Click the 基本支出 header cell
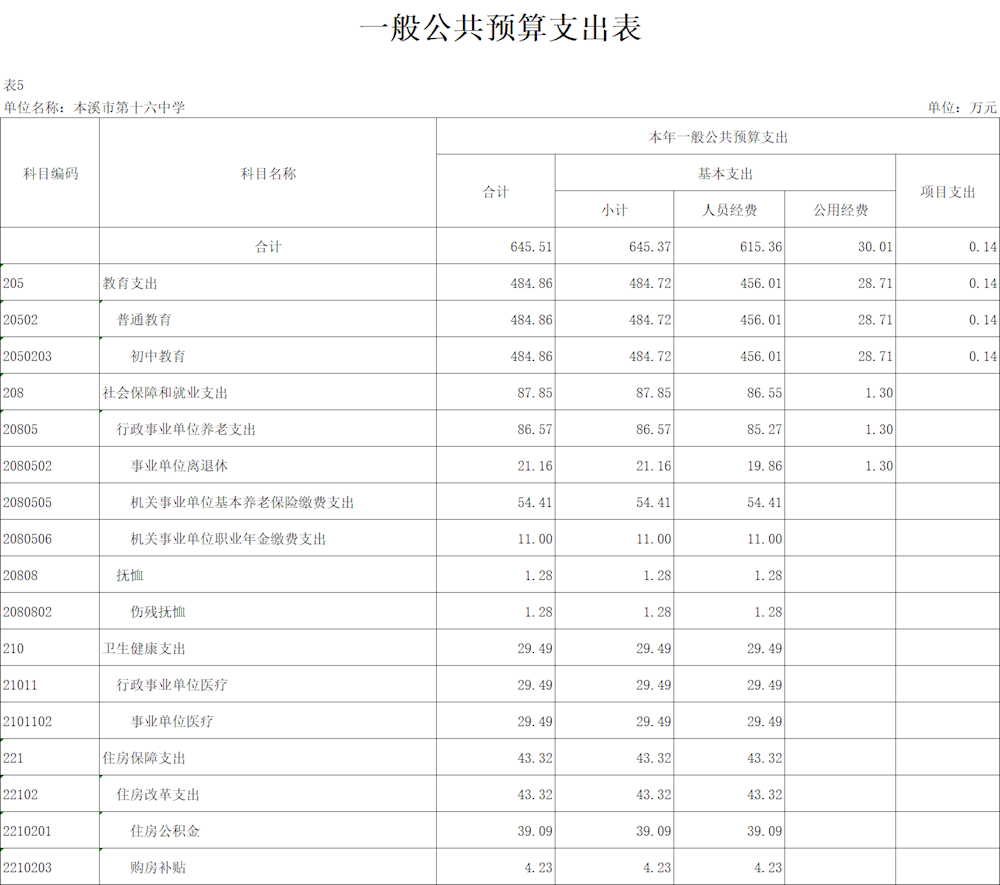This screenshot has width=1000, height=885. (x=725, y=173)
